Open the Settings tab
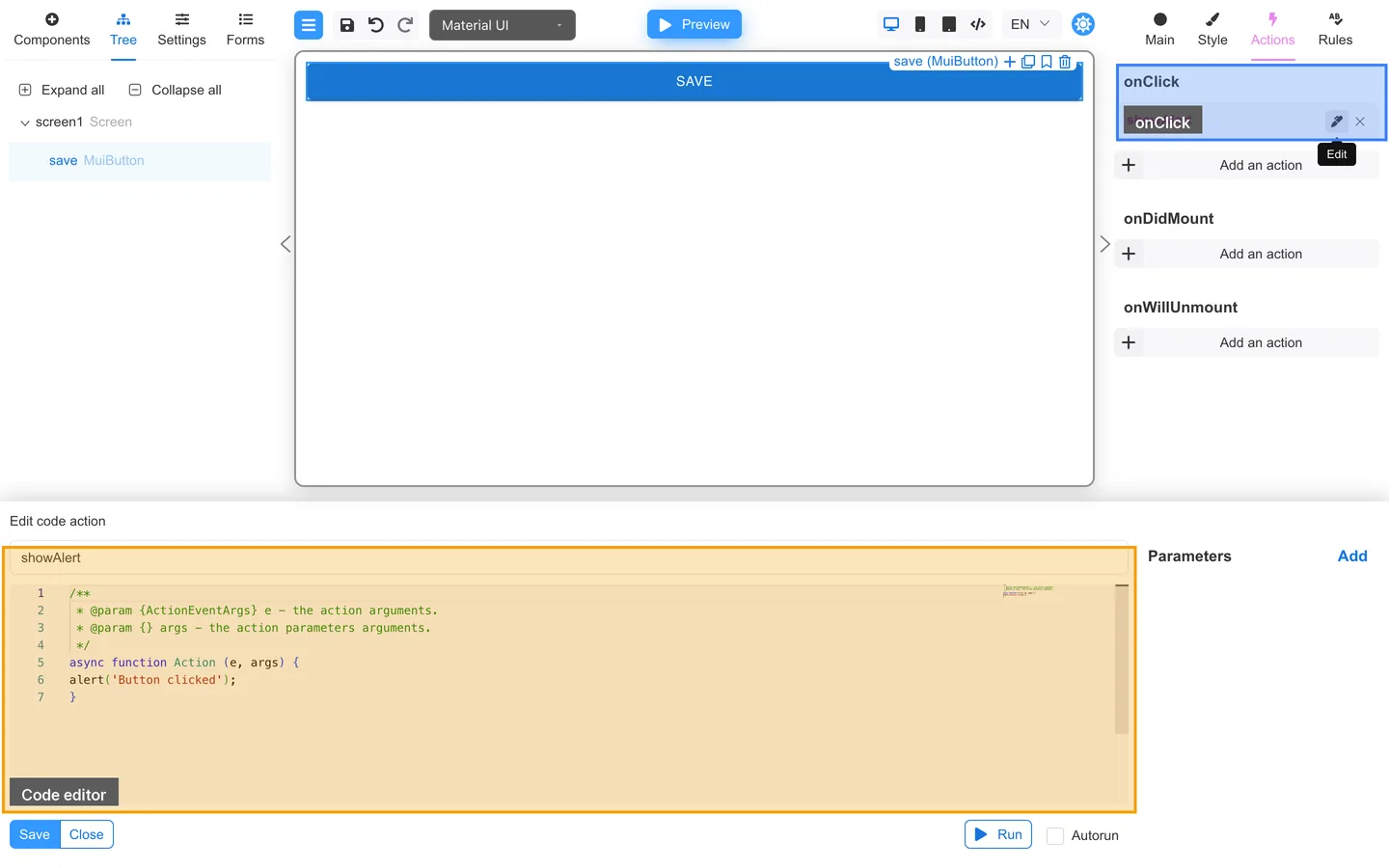This screenshot has height=868, width=1389. point(182,30)
